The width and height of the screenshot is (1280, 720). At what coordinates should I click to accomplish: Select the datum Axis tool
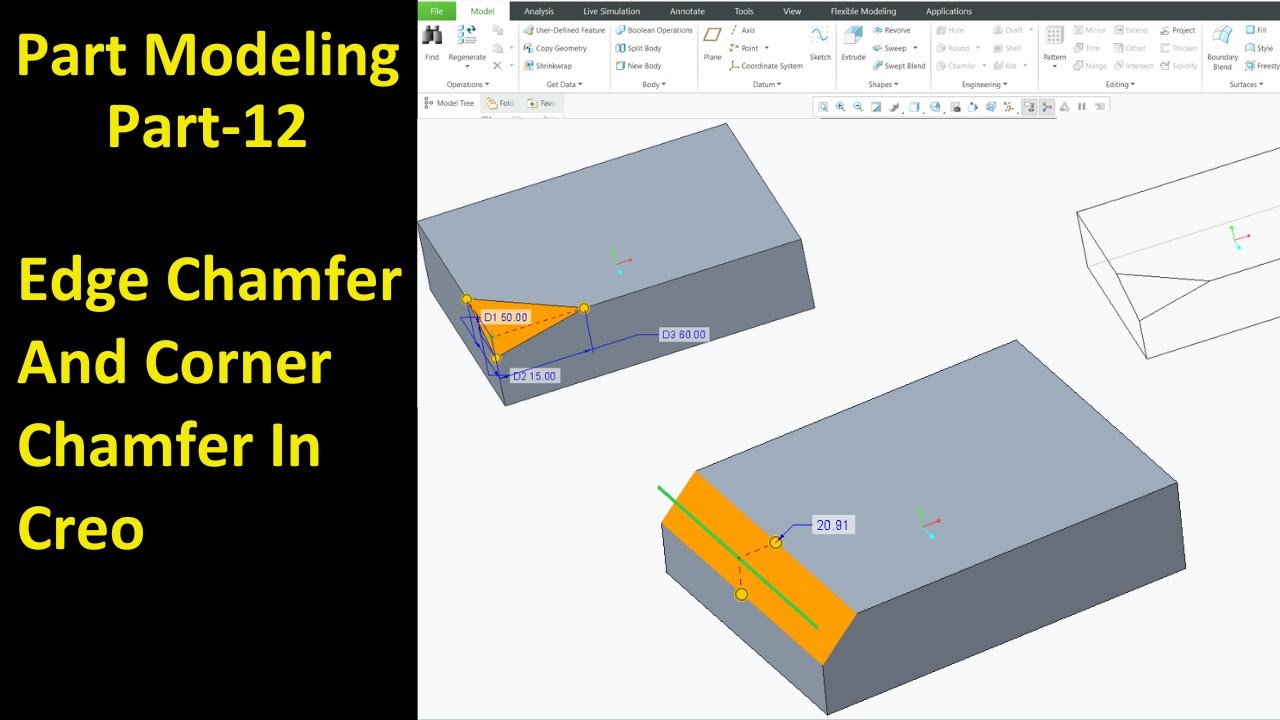tap(742, 30)
